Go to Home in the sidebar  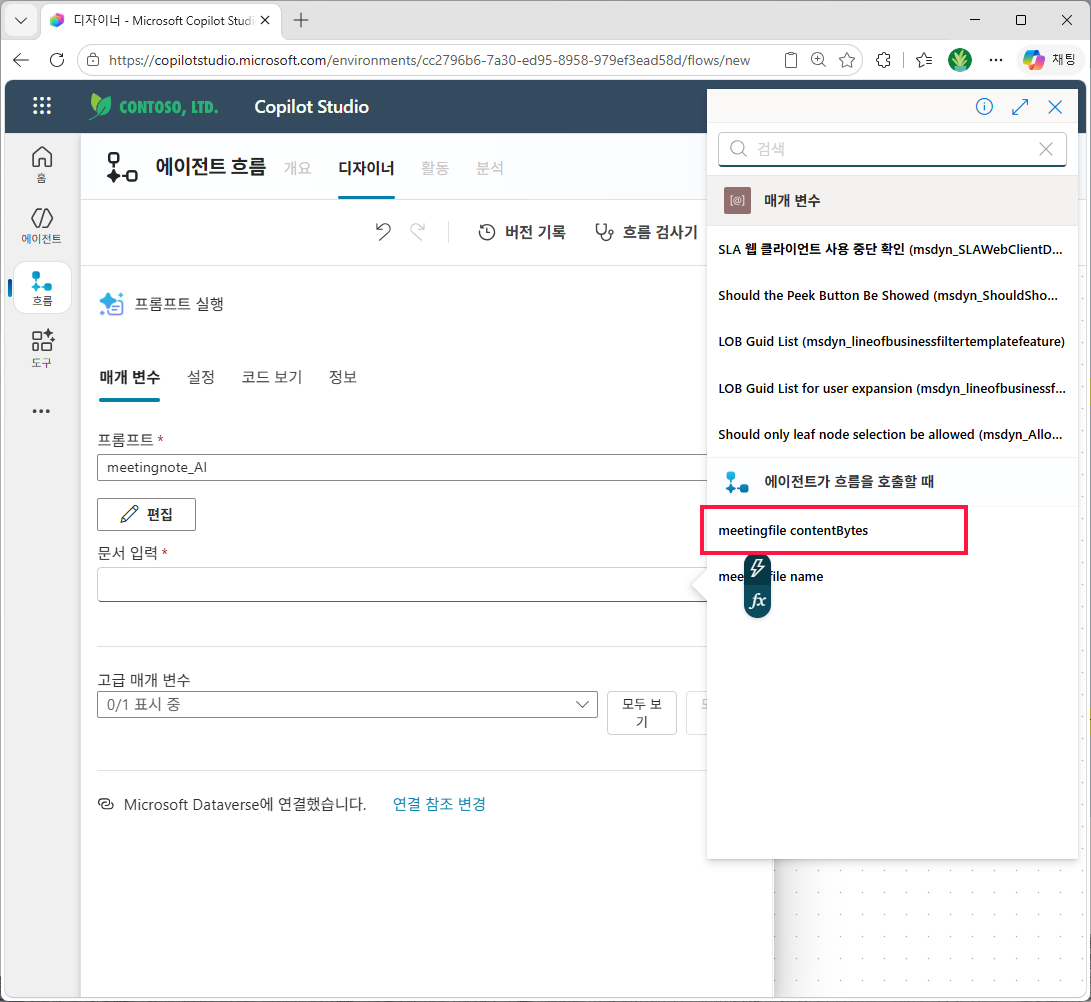42,164
